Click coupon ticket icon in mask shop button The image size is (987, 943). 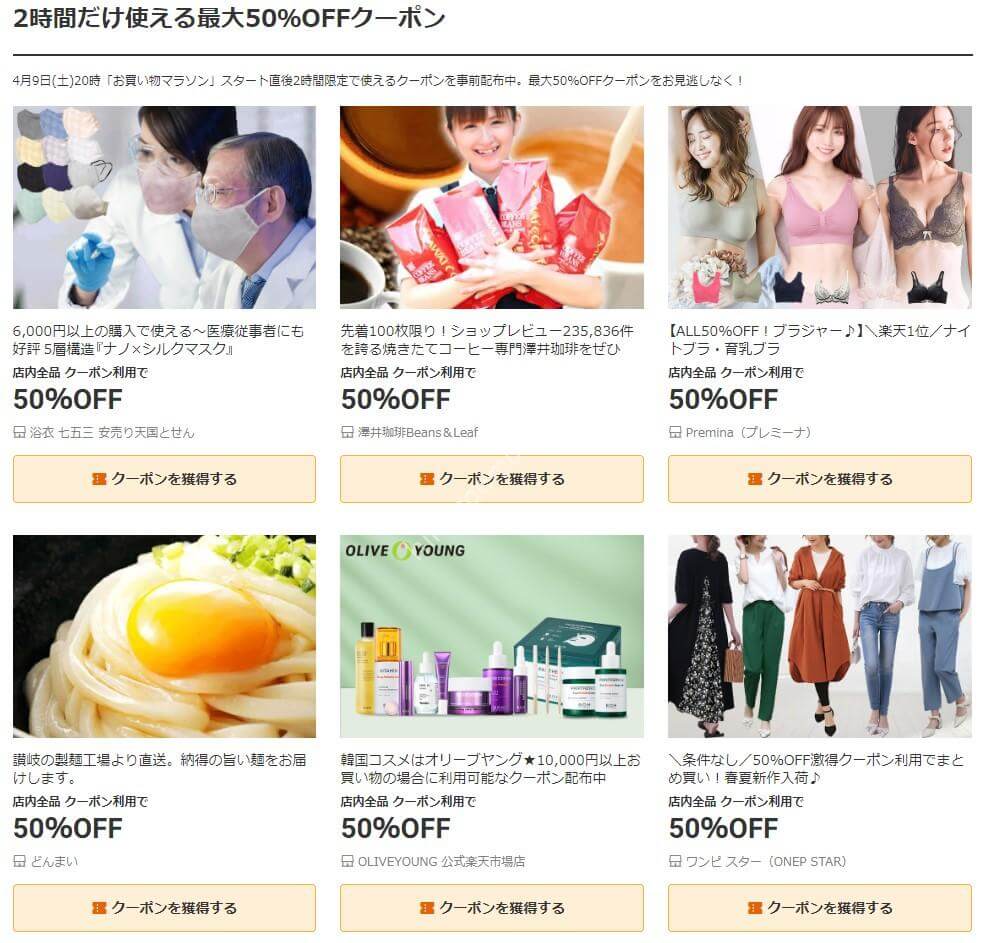click(99, 479)
